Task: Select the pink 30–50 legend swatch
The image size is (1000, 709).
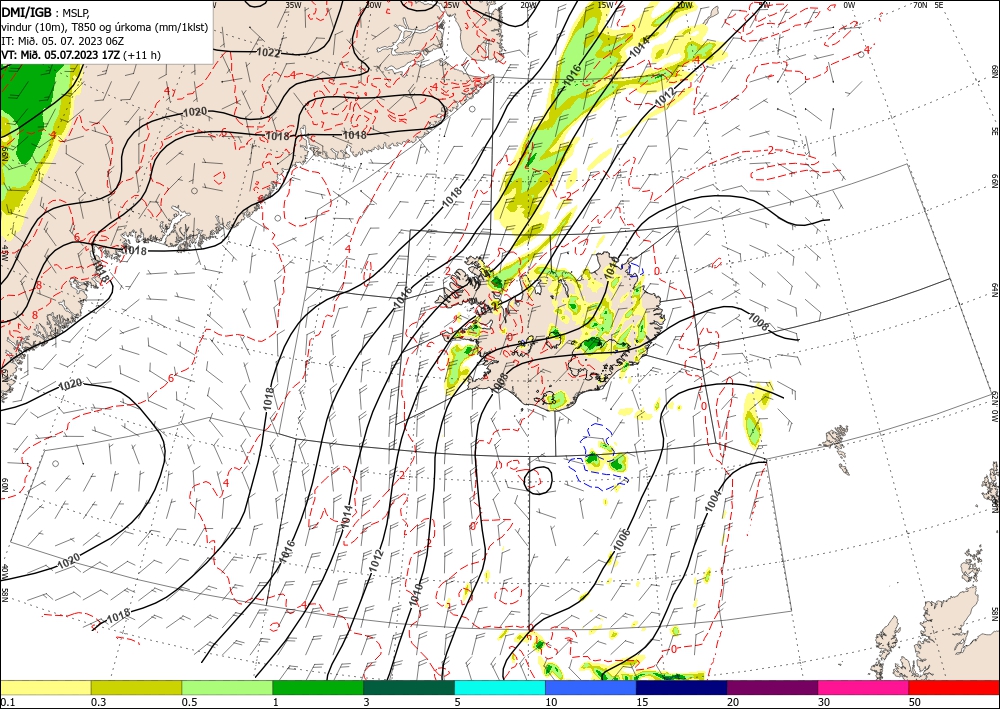Action: [863, 687]
